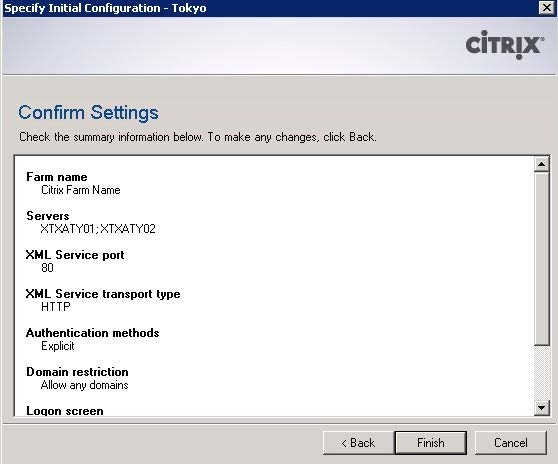Image resolution: width=558 pixels, height=464 pixels.
Task: Click the scrollbar down arrow
Action: pos(542,407)
